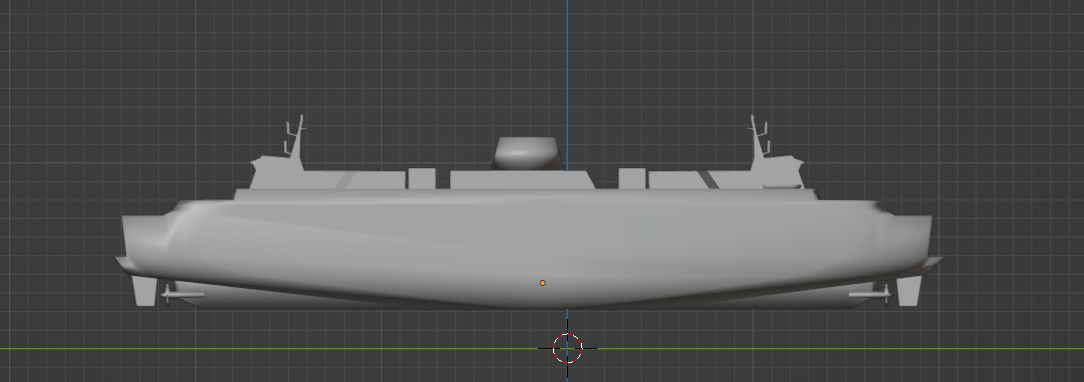
Task: Select the left propeller shaft under the hull
Action: (183, 296)
